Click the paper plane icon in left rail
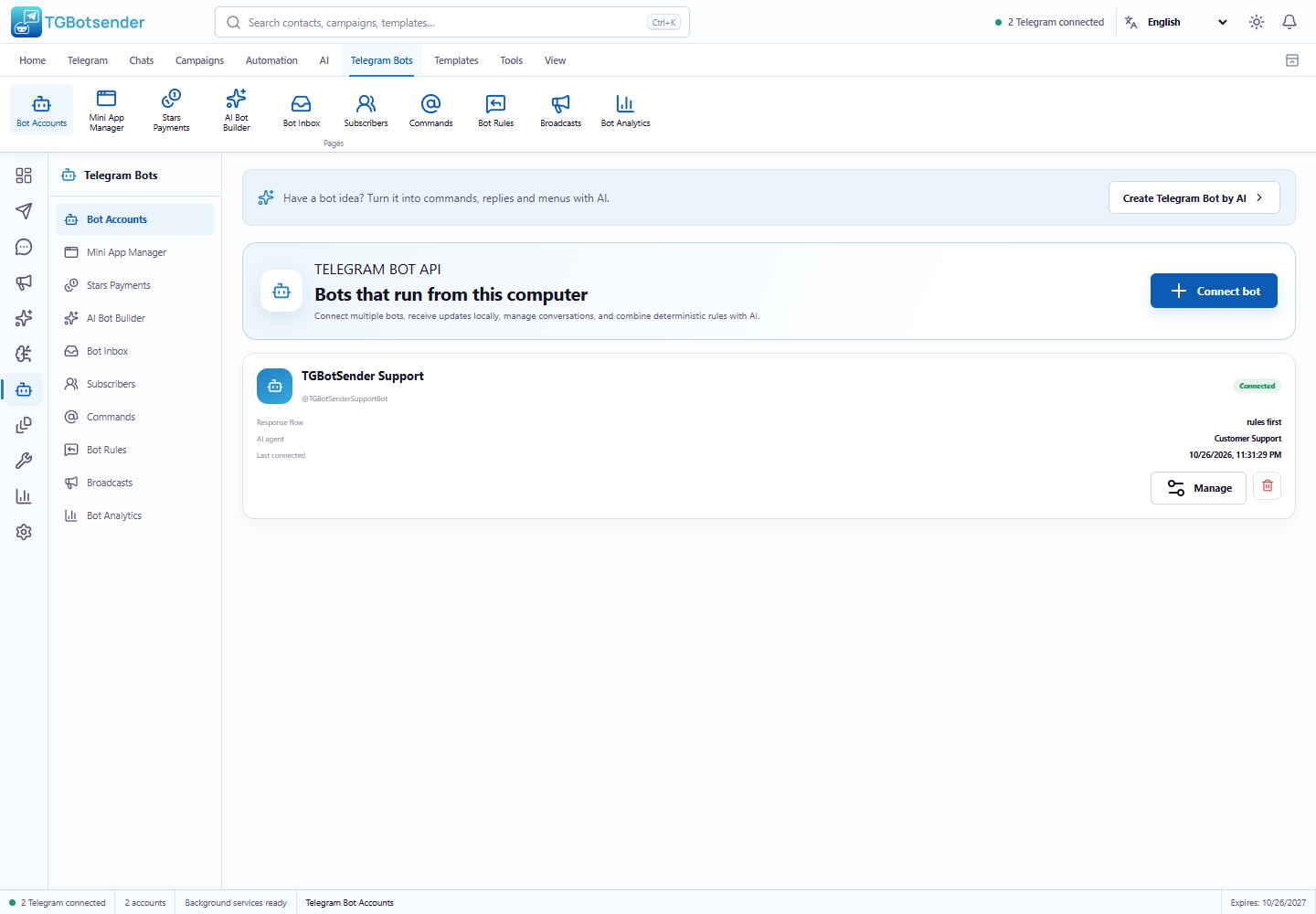1316x914 pixels. [24, 211]
